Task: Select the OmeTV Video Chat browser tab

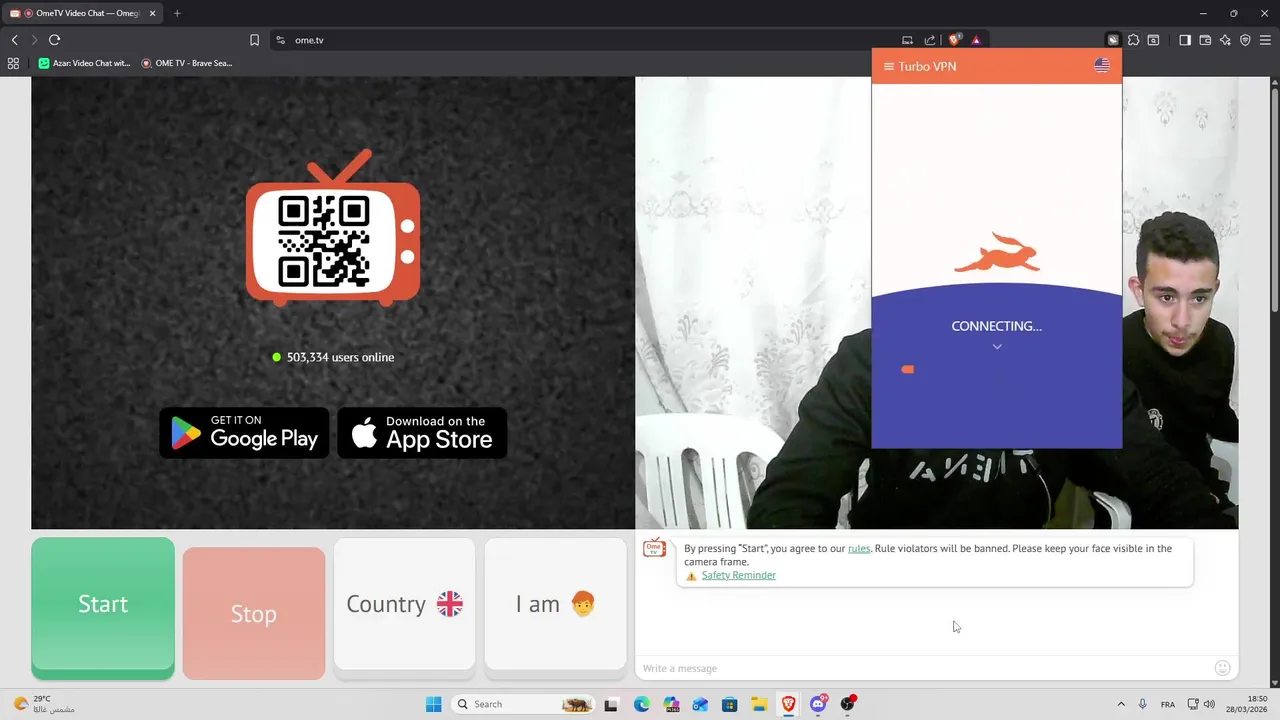Action: tap(82, 13)
